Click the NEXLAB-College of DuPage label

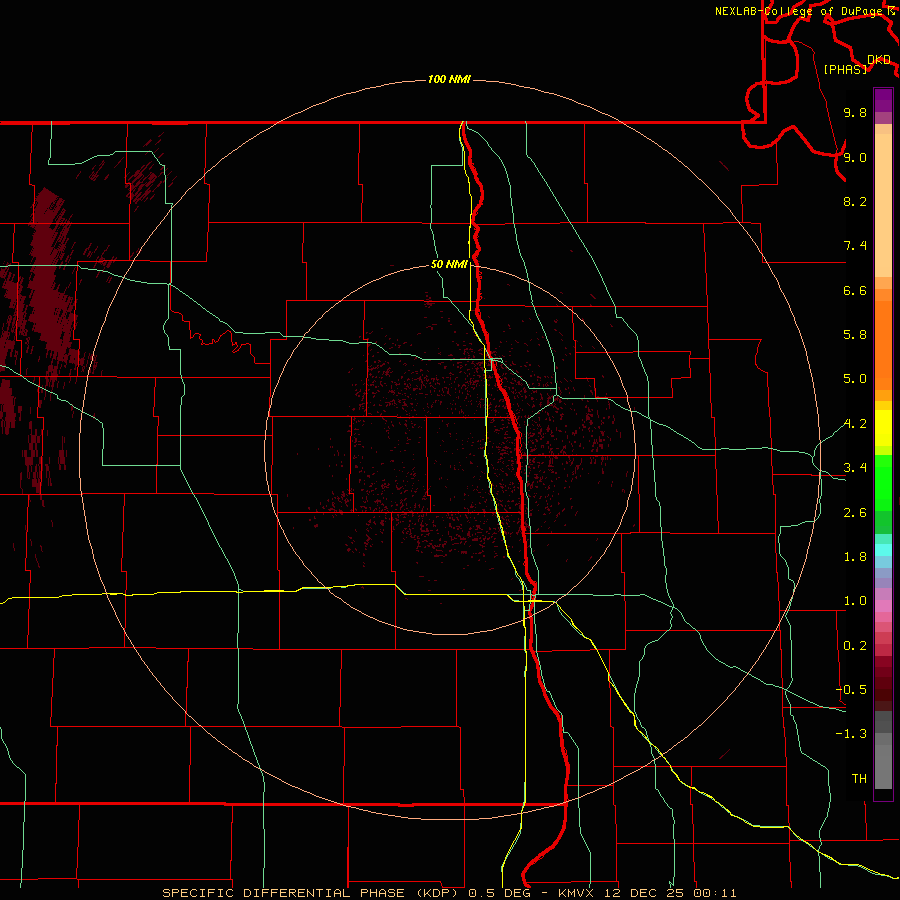[x=799, y=11]
